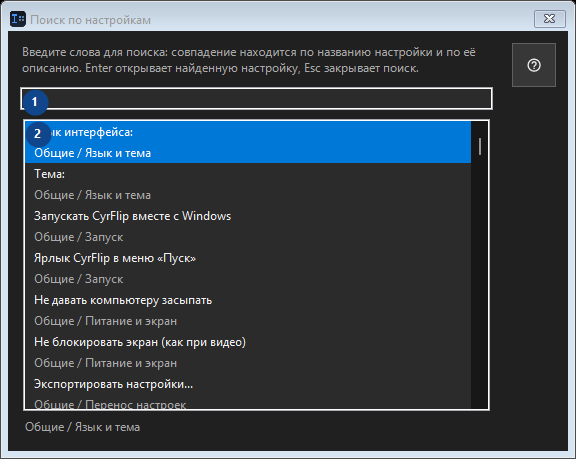Click the help question mark button

533,65
